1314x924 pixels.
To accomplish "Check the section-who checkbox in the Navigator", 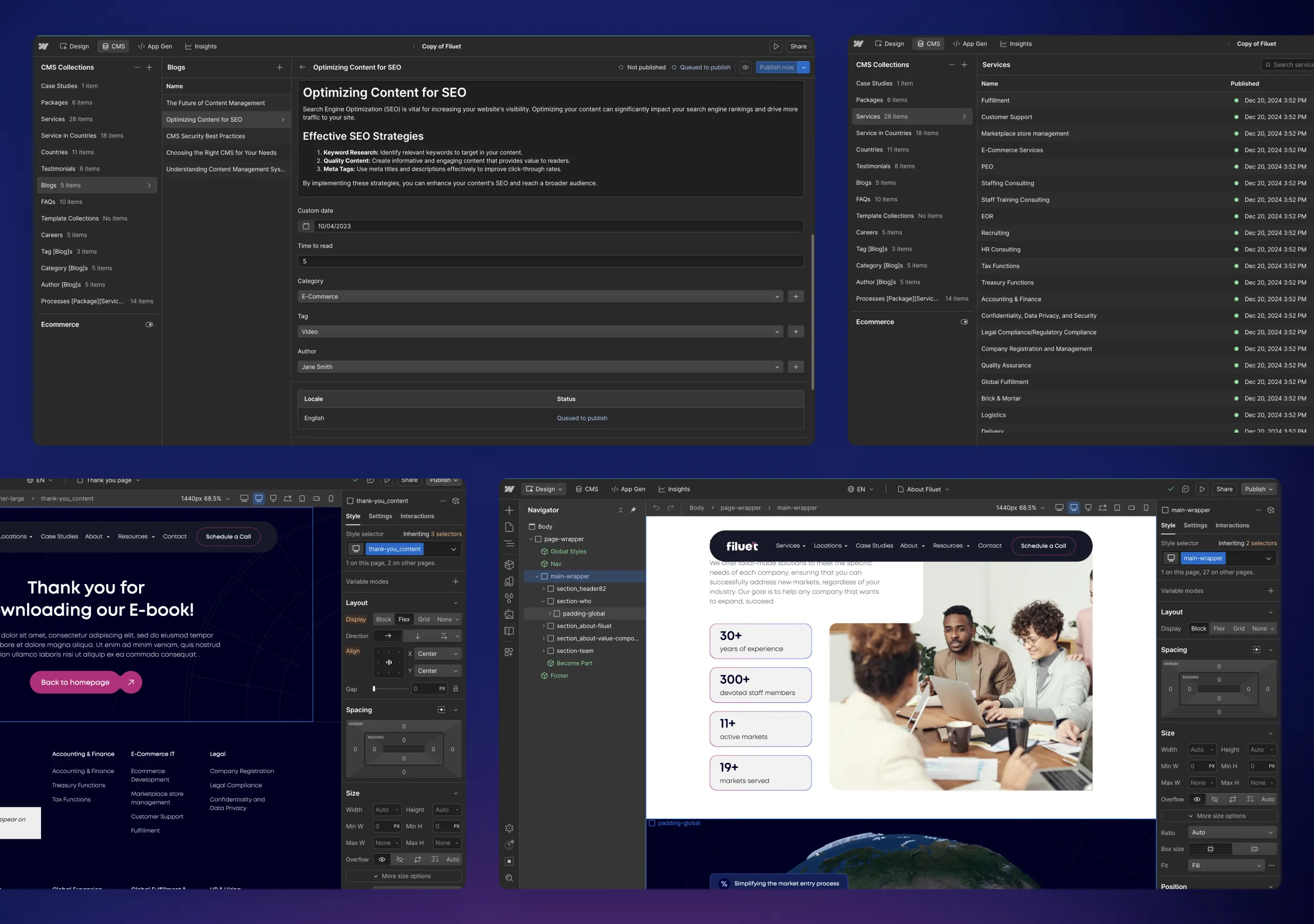I will tap(551, 601).
